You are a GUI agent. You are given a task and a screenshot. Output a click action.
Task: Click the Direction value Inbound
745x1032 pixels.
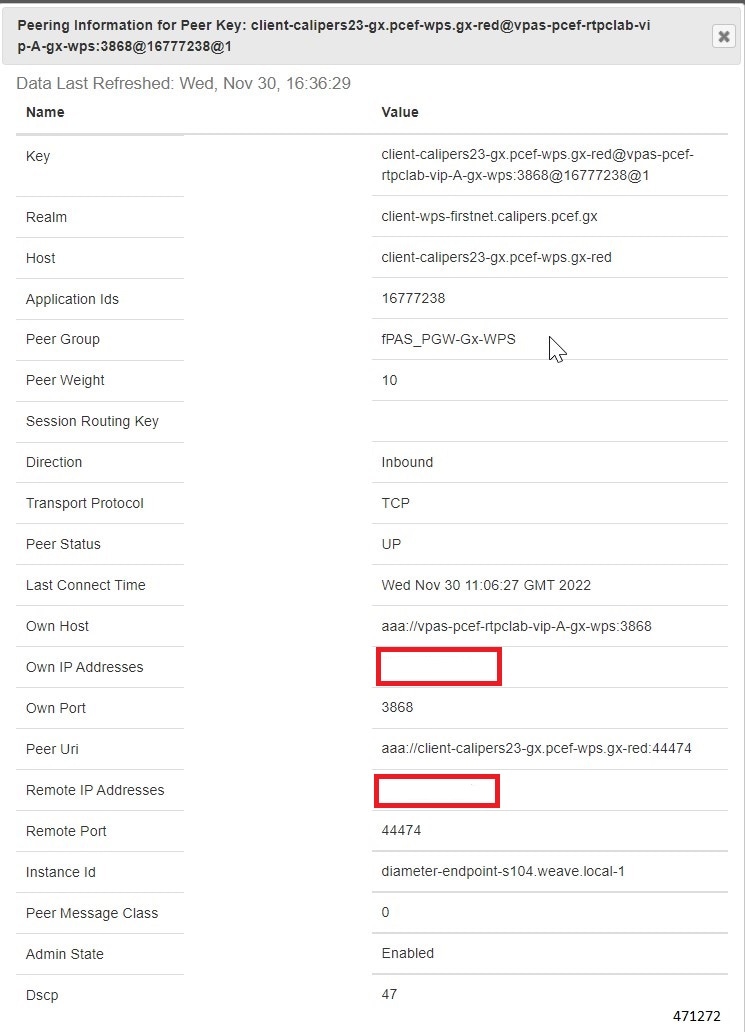point(407,462)
